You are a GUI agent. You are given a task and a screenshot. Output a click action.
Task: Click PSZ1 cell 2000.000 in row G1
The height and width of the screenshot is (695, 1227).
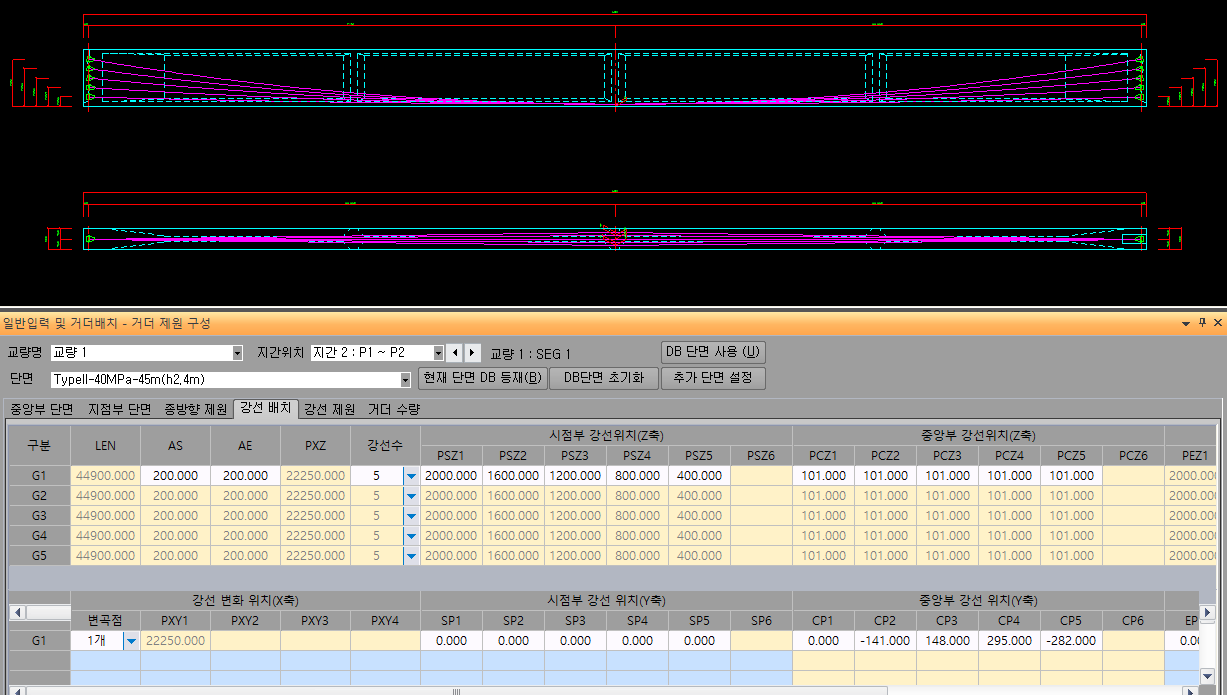coord(451,476)
